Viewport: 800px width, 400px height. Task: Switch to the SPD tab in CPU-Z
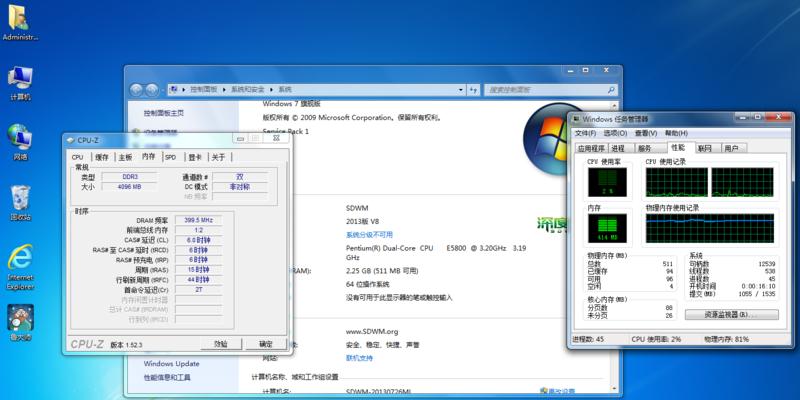(x=171, y=157)
